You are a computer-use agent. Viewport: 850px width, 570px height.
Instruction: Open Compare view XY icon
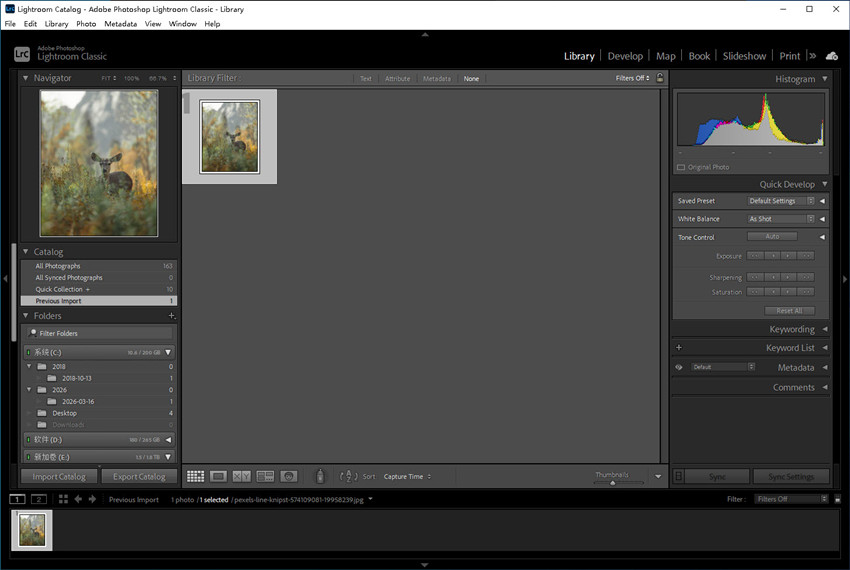(x=242, y=476)
